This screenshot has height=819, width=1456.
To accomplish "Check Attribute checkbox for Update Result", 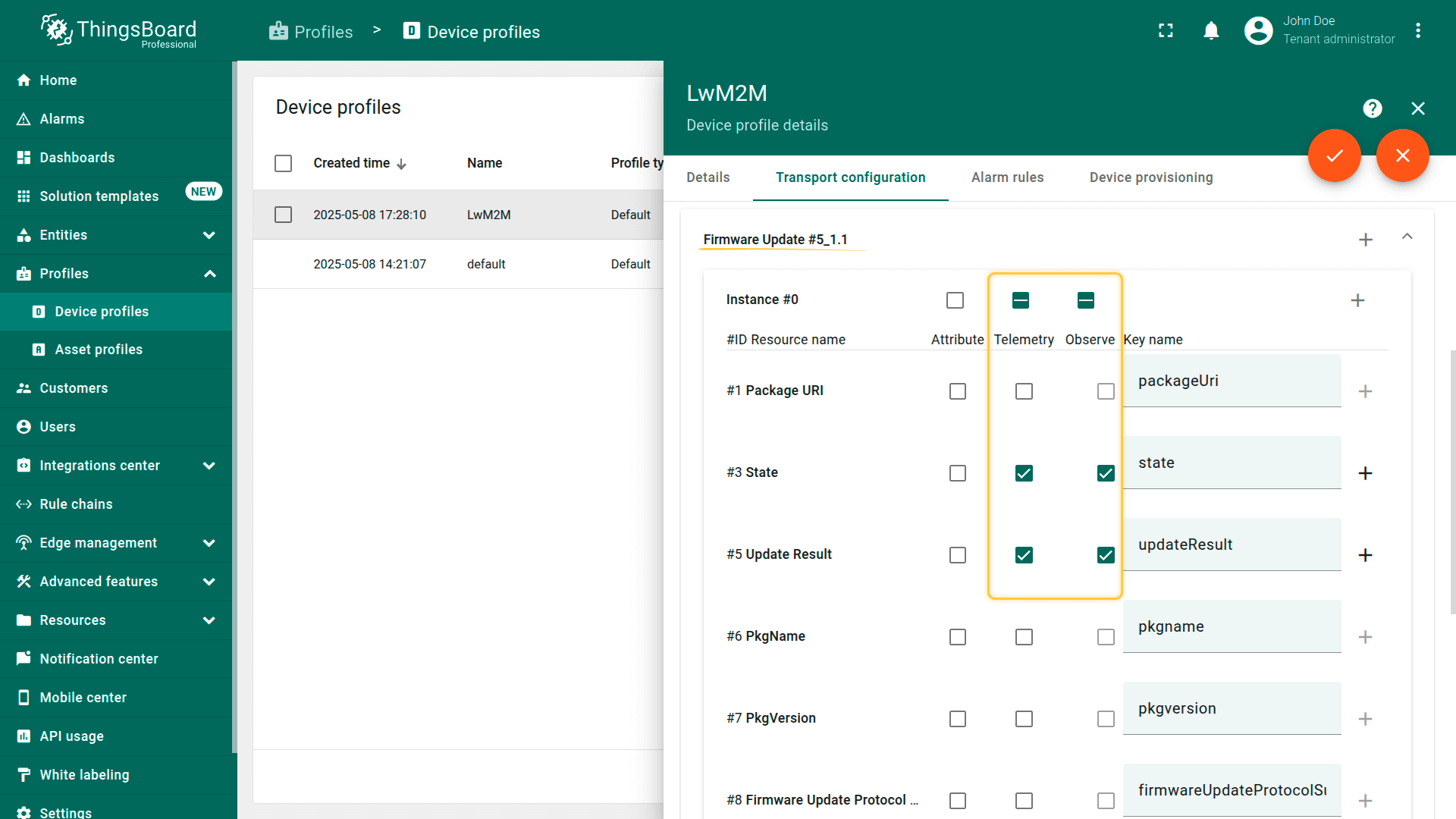I will pos(958,555).
